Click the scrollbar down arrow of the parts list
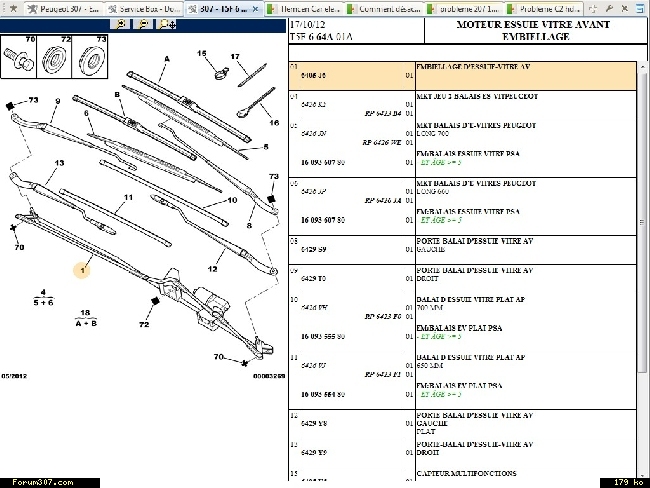 643,476
